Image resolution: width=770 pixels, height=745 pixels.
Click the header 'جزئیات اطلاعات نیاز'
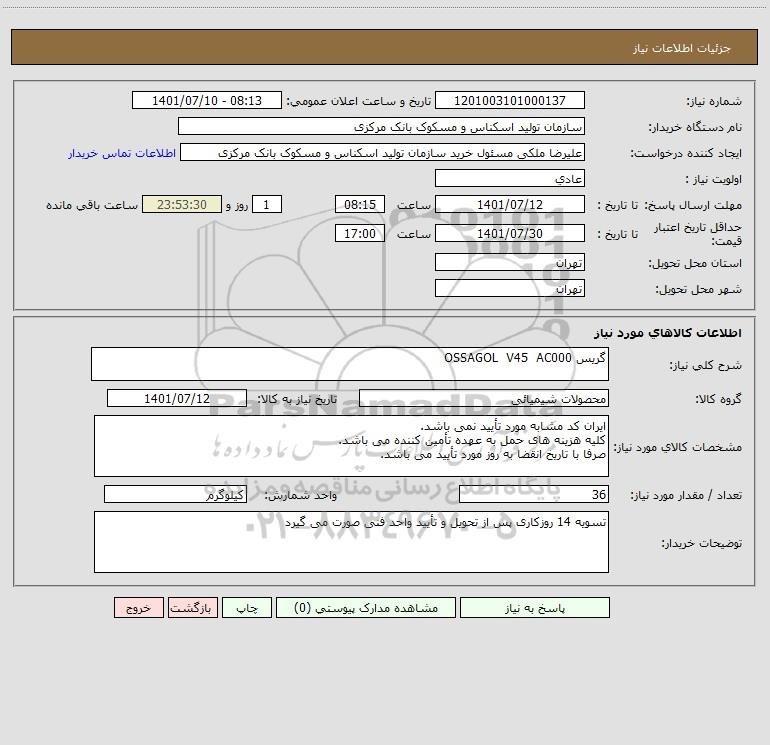[x=682, y=48]
